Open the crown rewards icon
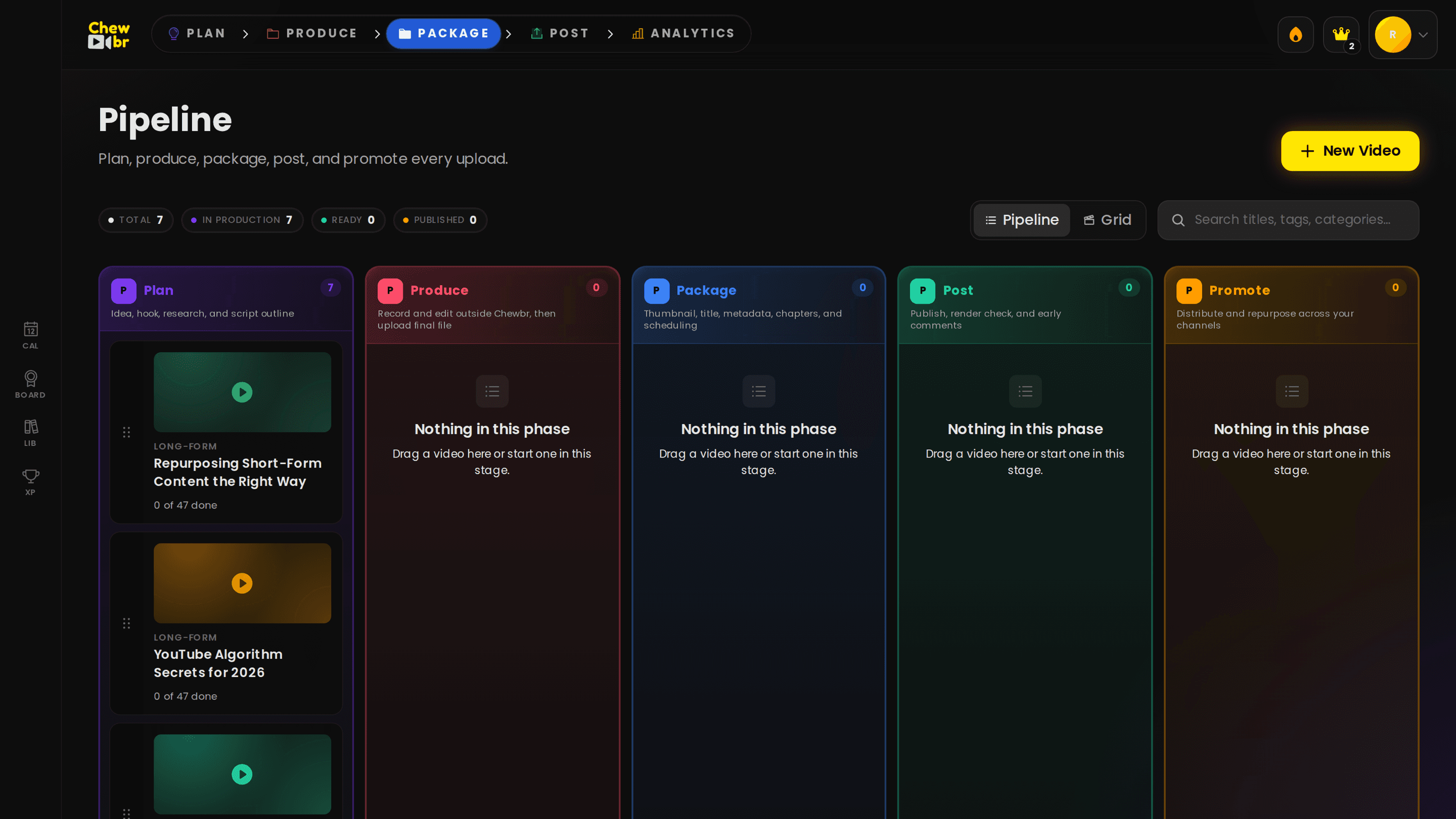 pyautogui.click(x=1341, y=34)
